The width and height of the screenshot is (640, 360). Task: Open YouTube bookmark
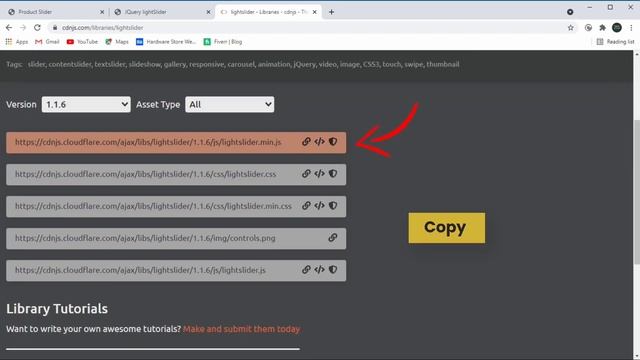pos(82,42)
